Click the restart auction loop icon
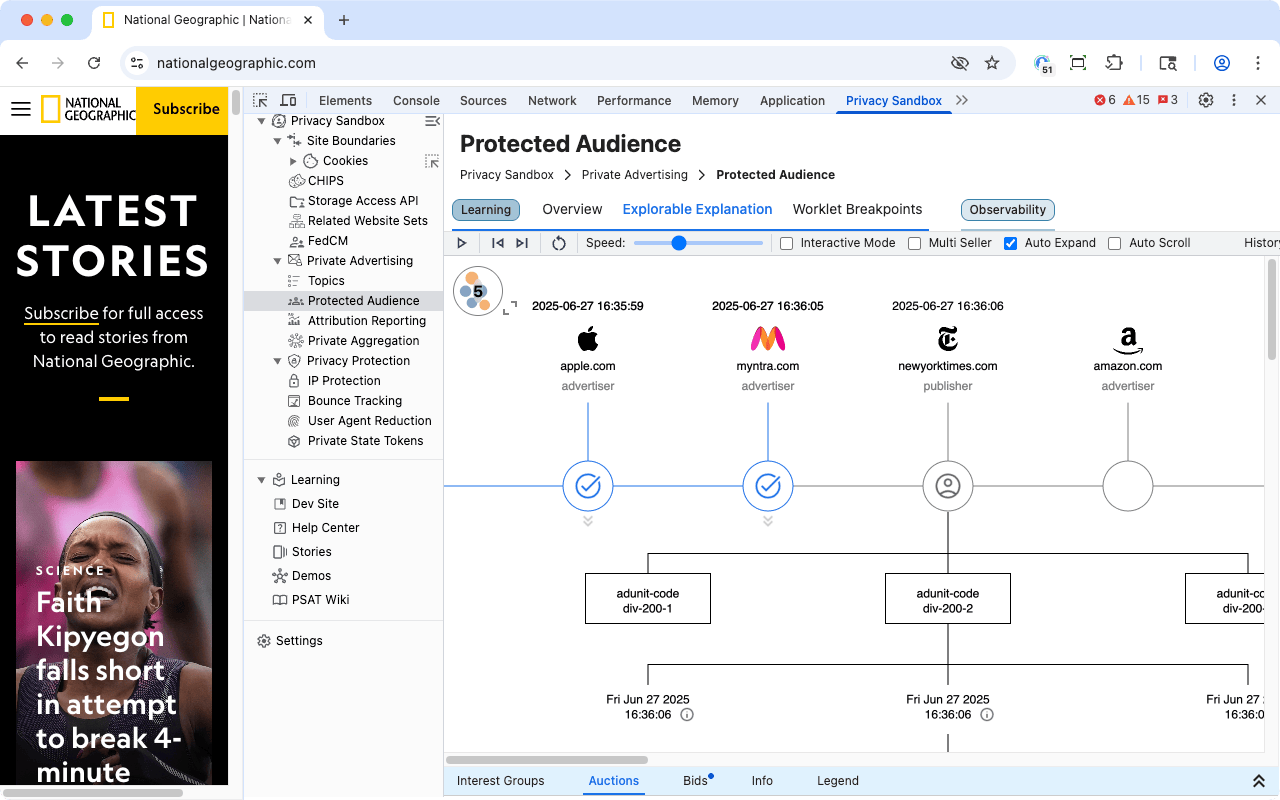 (559, 242)
